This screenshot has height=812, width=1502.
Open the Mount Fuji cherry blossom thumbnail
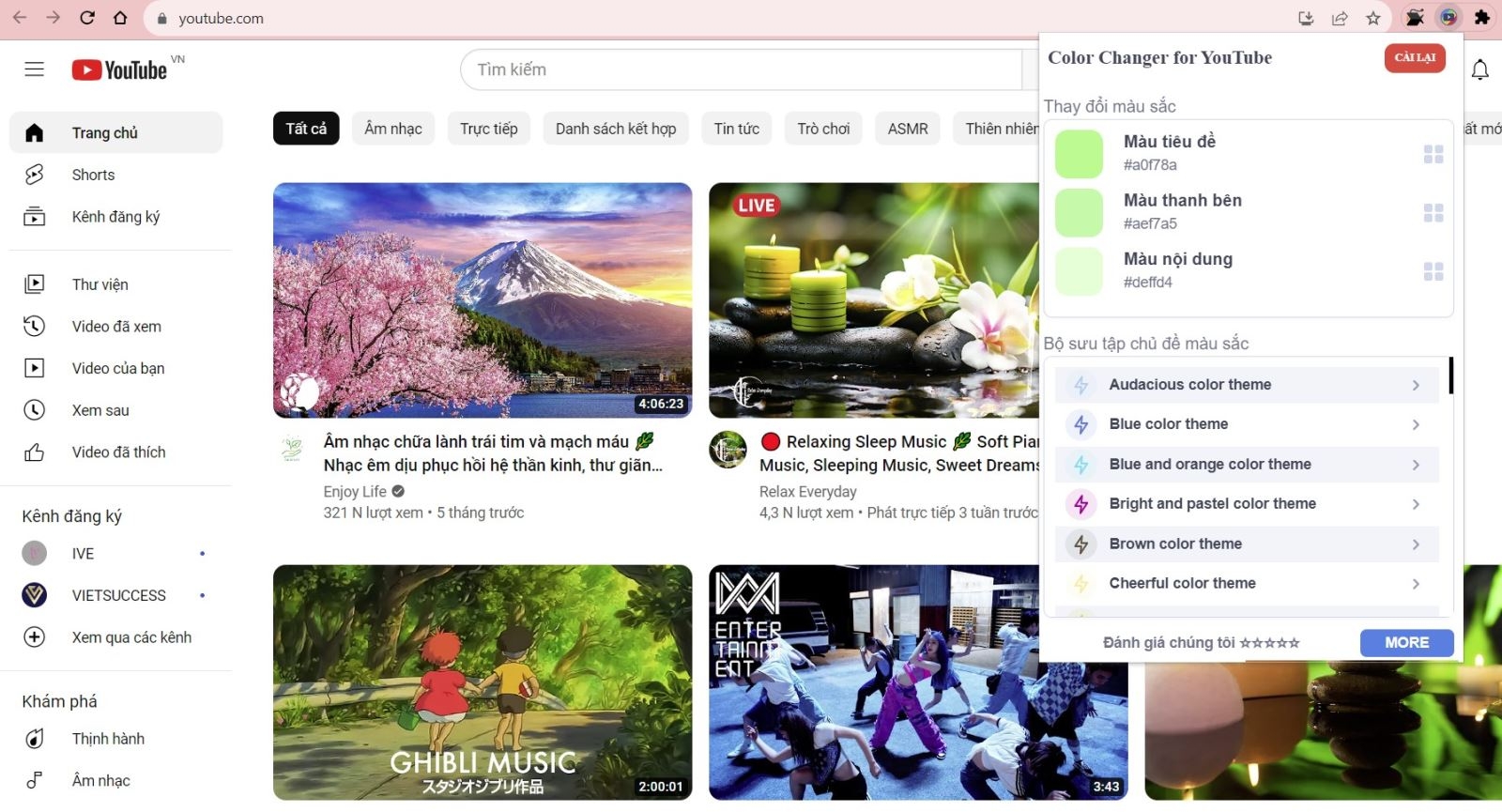[x=483, y=300]
